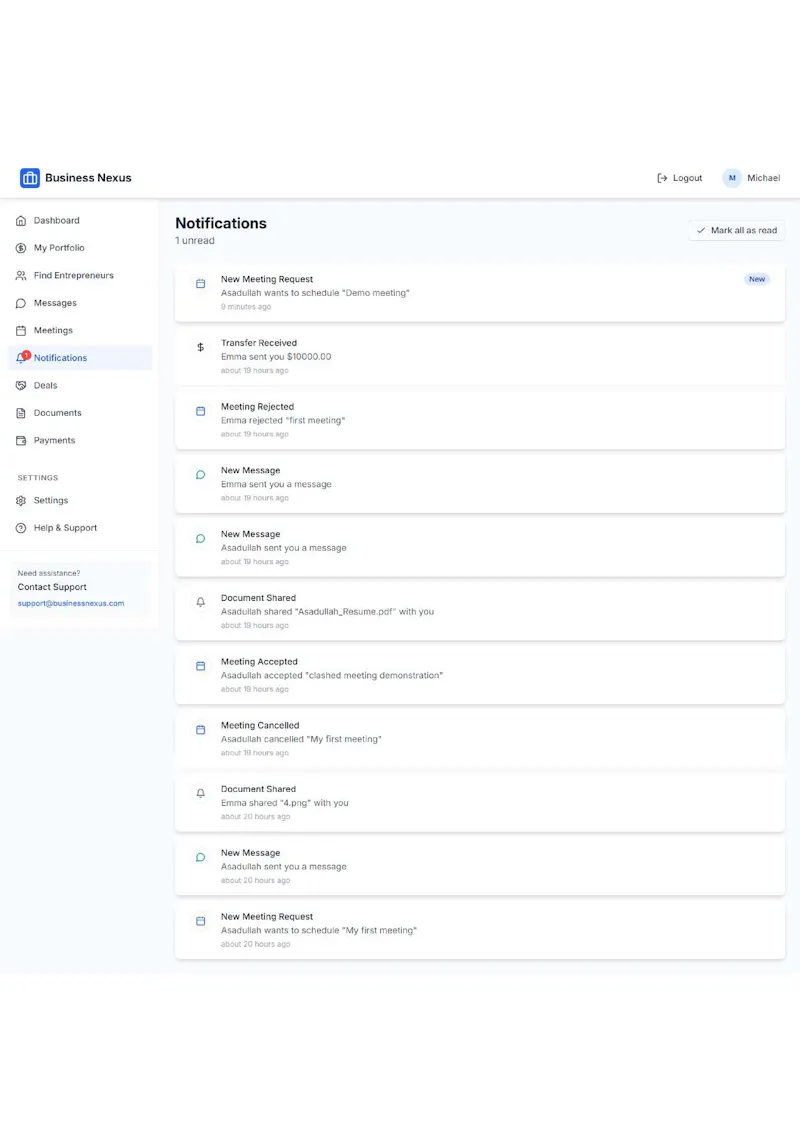Go to Payments in the sidebar
The image size is (800, 1132).
click(80, 440)
